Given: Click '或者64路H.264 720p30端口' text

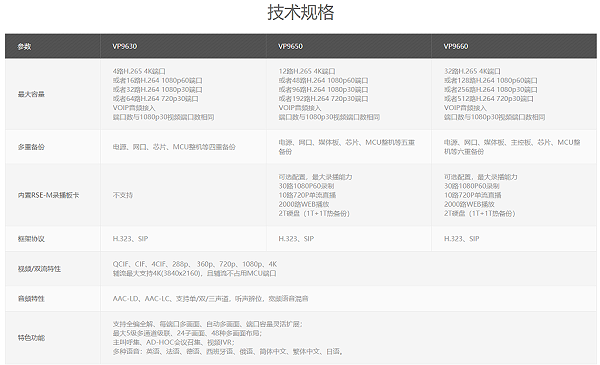Looking at the screenshot, I should click(155, 99).
